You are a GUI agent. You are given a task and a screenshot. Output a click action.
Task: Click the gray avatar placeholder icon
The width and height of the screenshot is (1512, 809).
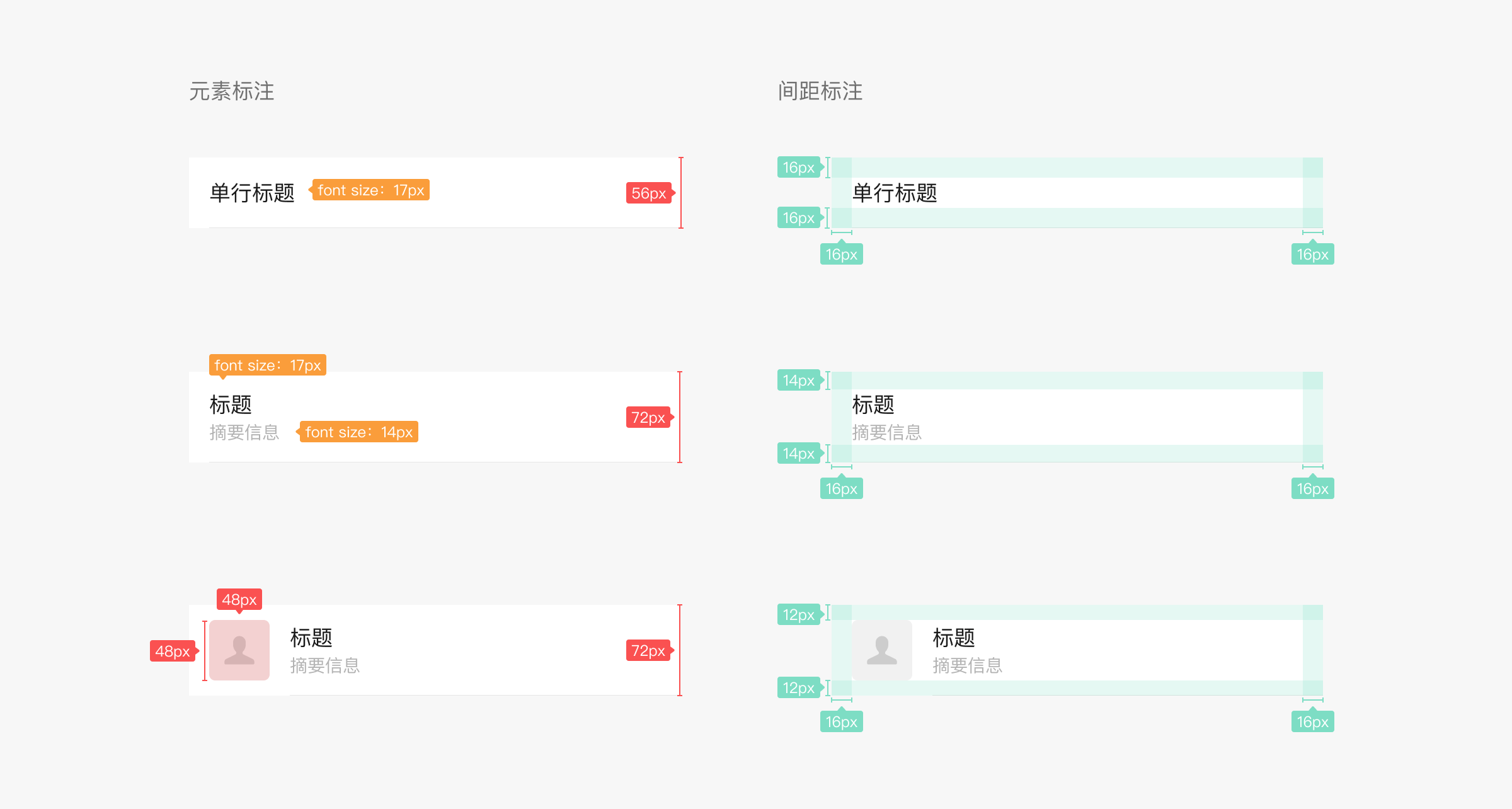tap(882, 650)
